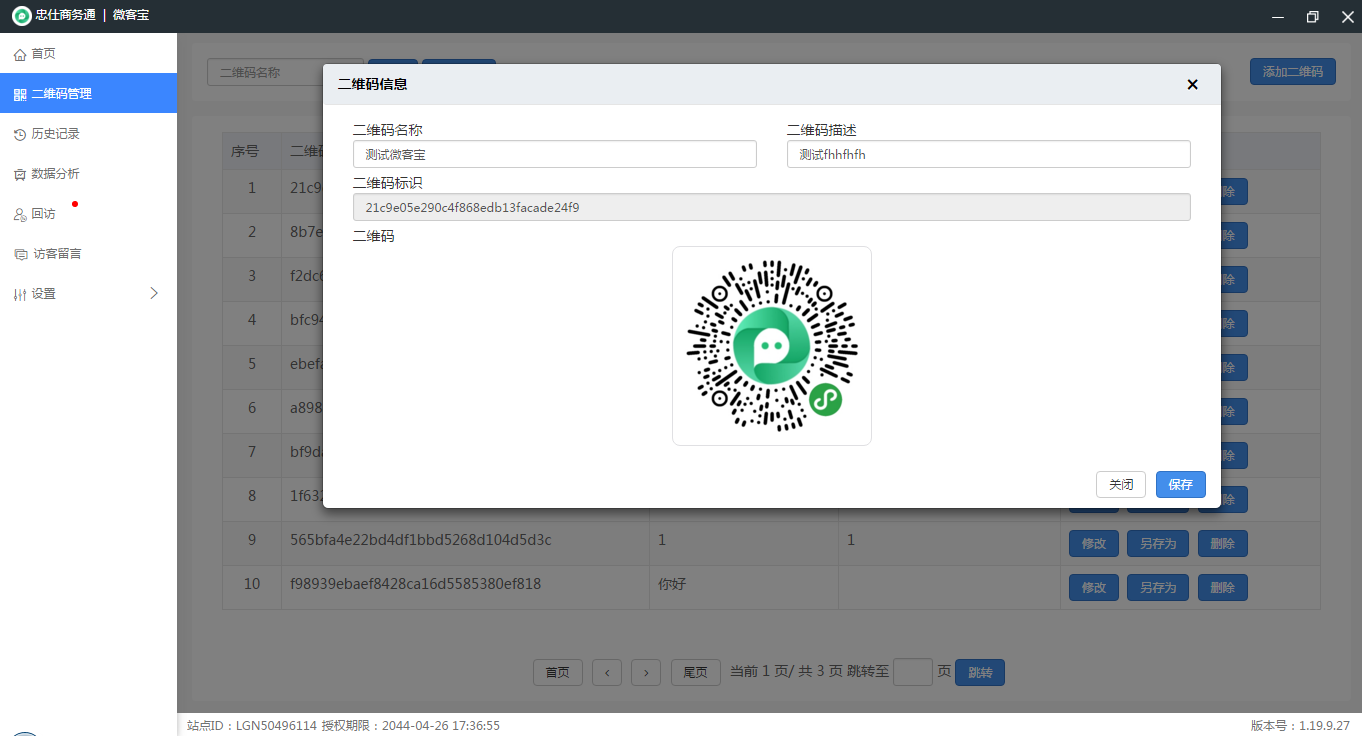1362x736 pixels.
Task: Click 另存为 for row 10
Action: [1158, 588]
